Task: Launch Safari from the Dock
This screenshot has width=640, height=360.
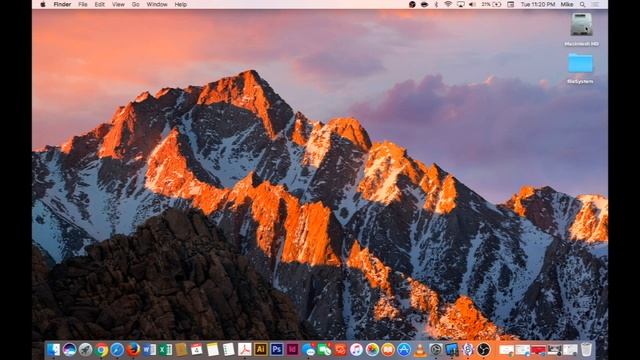Action: [117, 350]
